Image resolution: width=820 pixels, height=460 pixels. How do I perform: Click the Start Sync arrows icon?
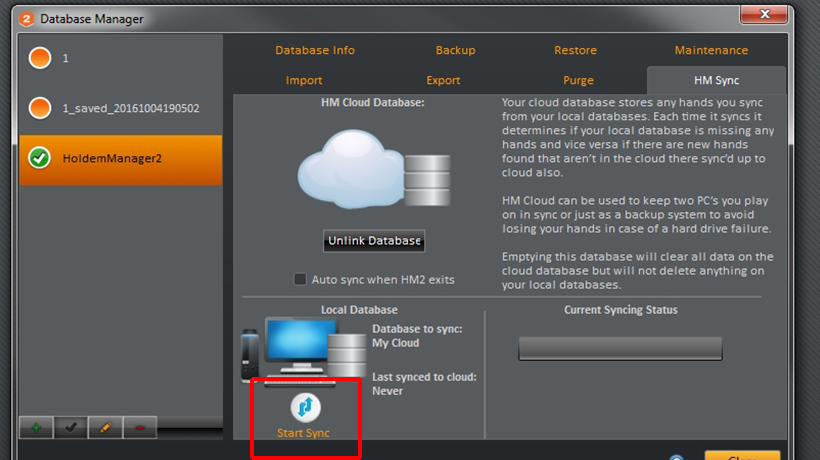coord(305,407)
